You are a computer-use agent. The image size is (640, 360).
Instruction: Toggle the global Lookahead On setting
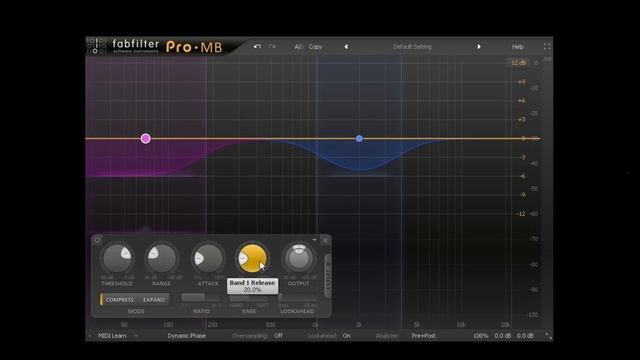[x=347, y=336]
